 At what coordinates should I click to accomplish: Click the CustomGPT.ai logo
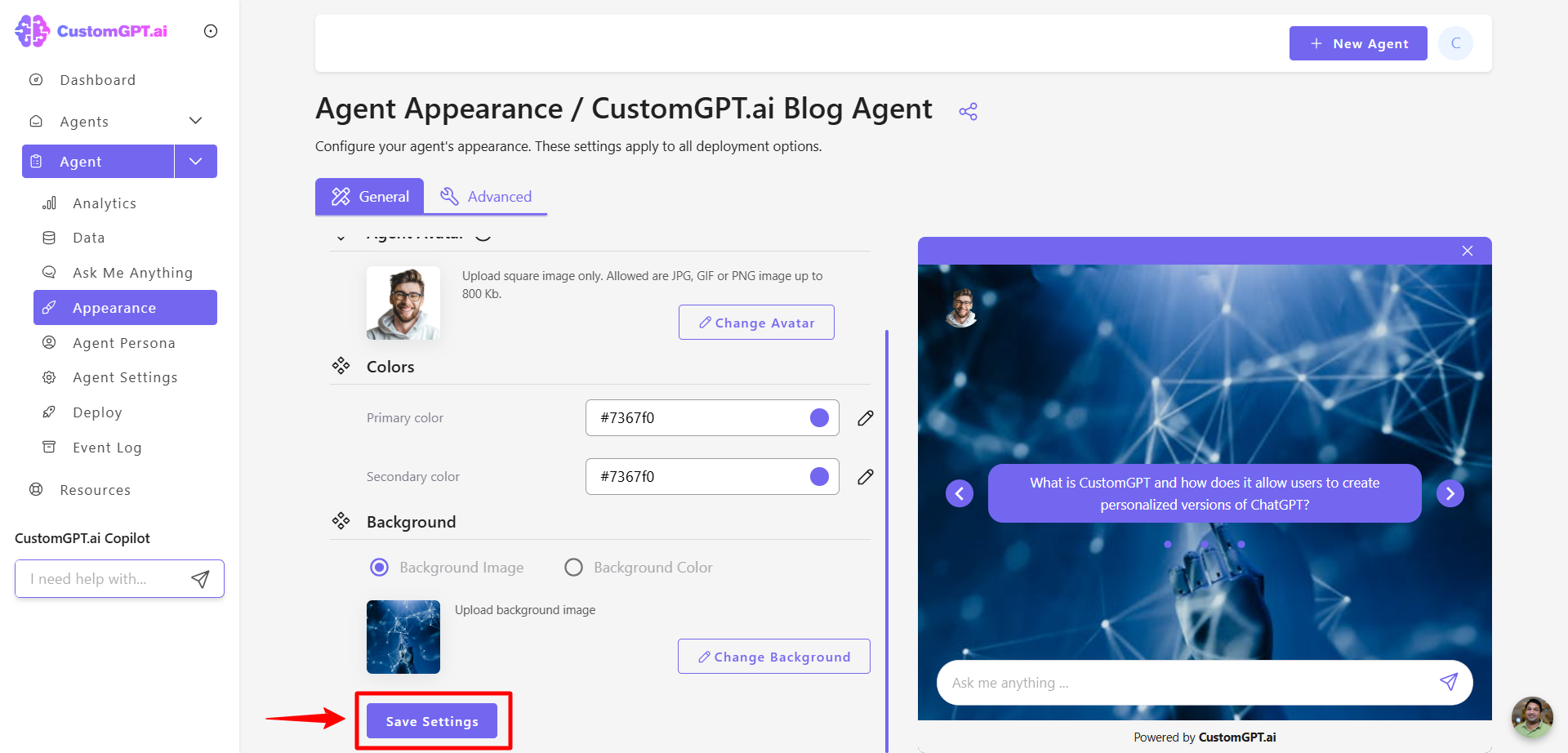(x=91, y=31)
